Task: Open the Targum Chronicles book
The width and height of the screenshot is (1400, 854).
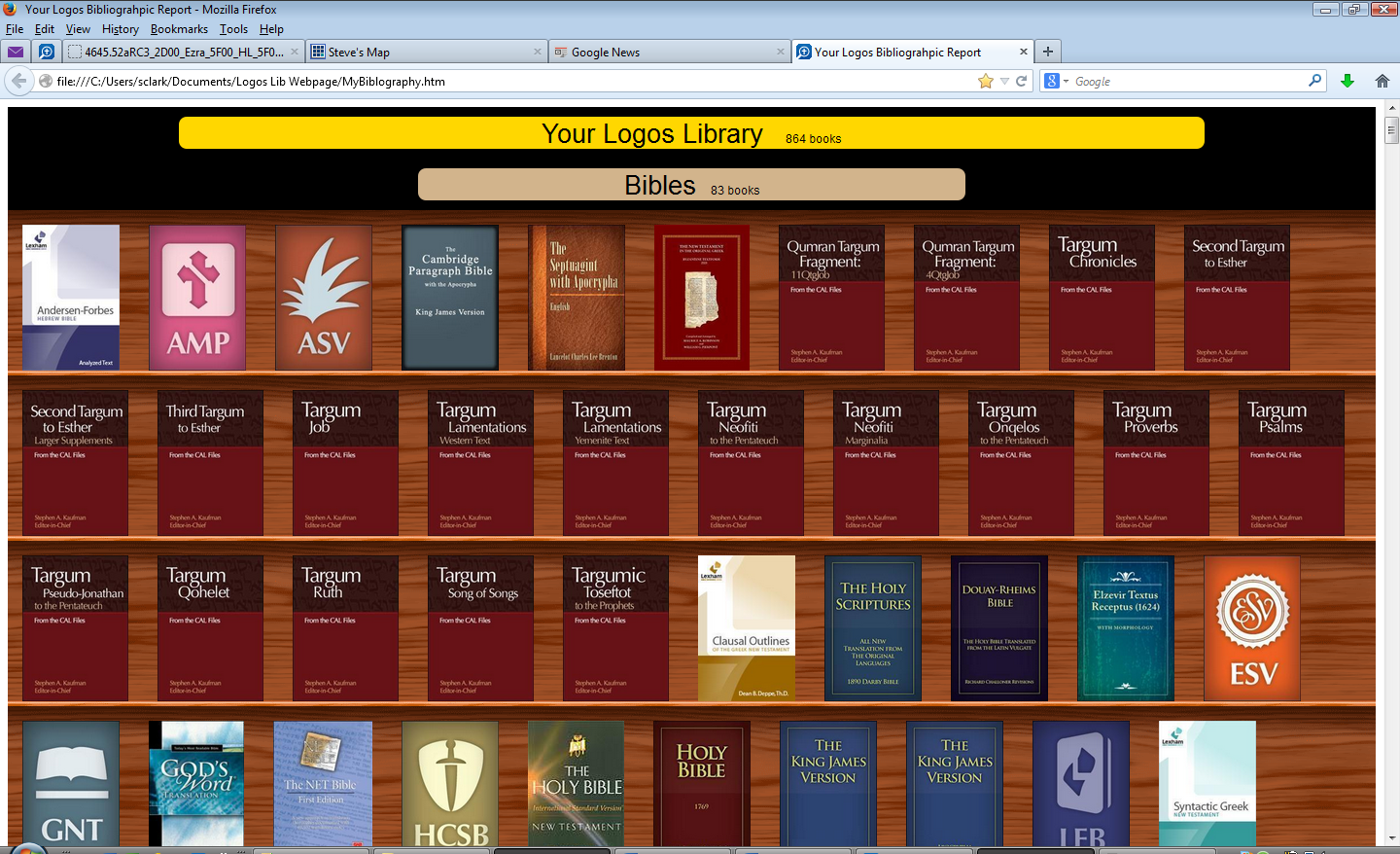Action: [x=1102, y=298]
